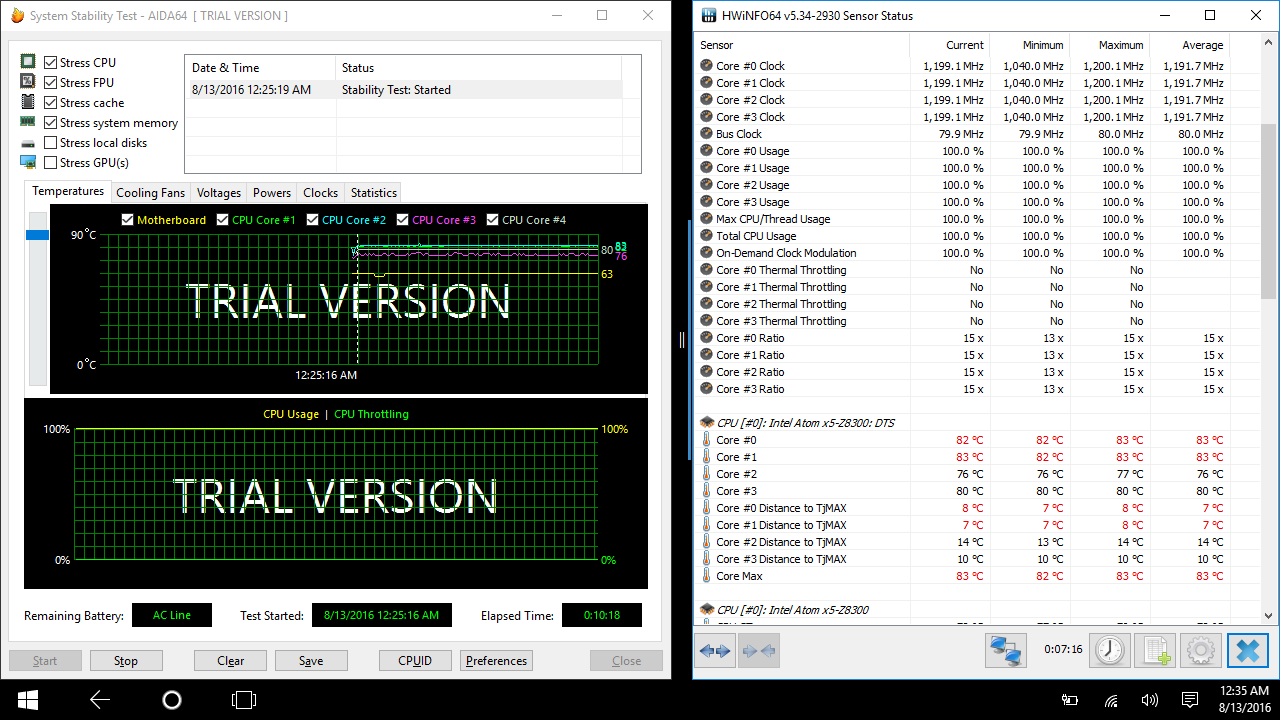The width and height of the screenshot is (1280, 720).
Task: Open Task View on the taskbar
Action: tap(244, 700)
